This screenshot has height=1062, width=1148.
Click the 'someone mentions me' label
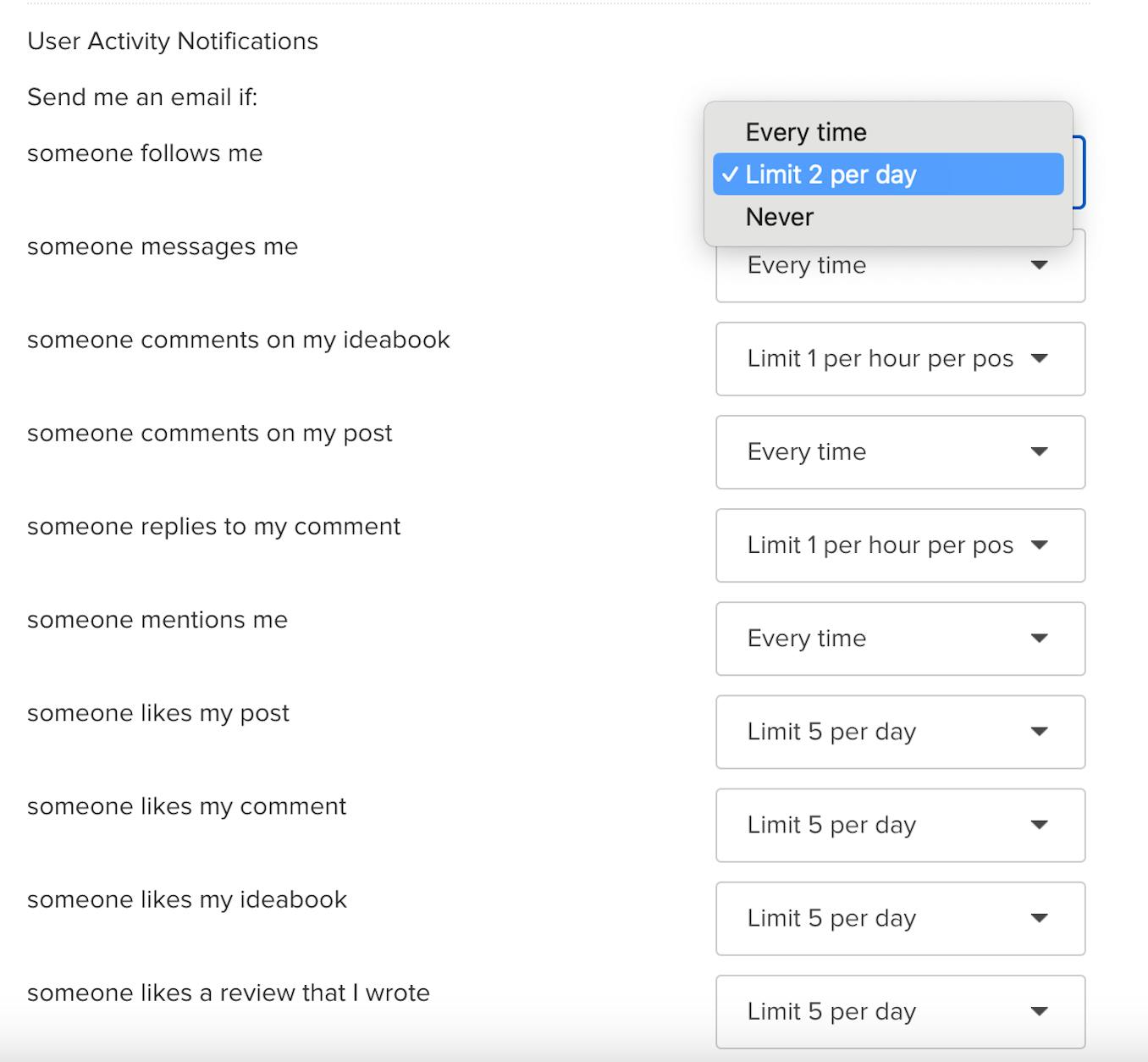[157, 619]
